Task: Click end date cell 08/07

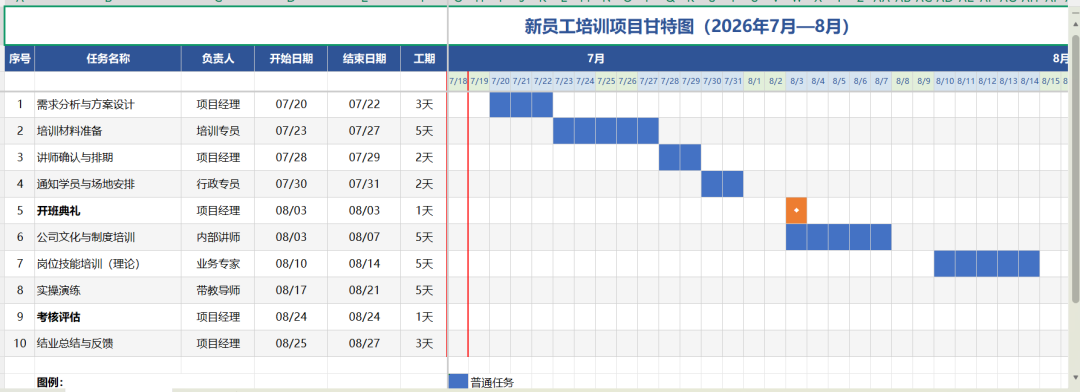Action: [x=364, y=237]
